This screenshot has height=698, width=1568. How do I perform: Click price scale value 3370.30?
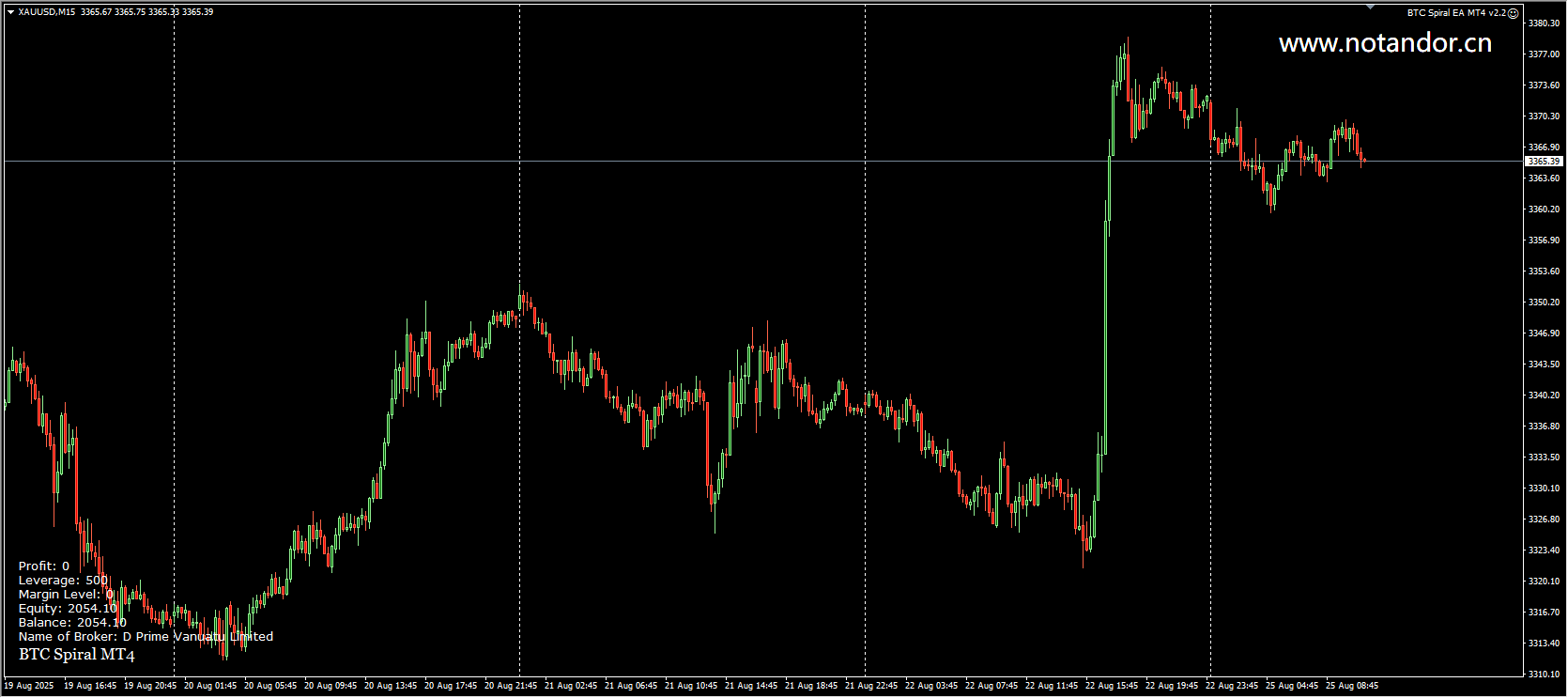[x=1545, y=116]
